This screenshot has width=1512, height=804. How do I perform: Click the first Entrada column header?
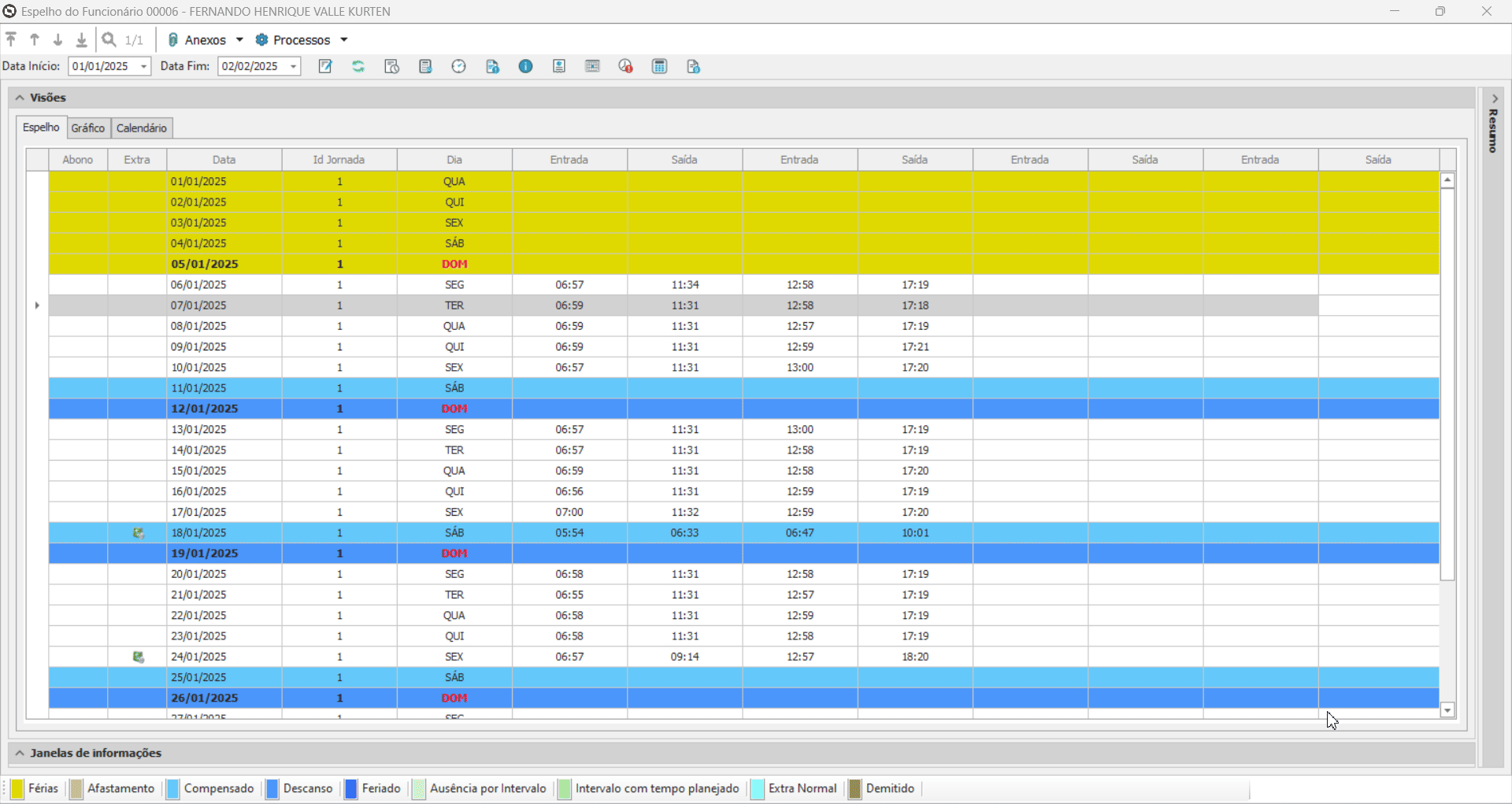569,160
